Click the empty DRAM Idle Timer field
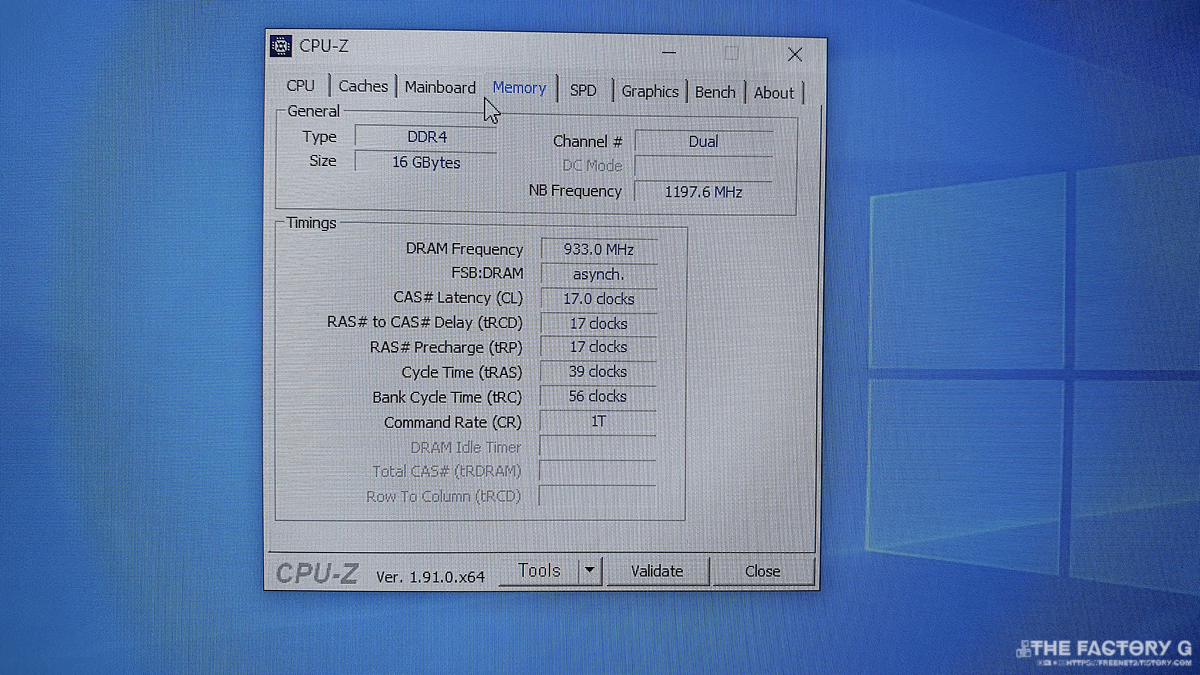1200x675 pixels. click(598, 447)
